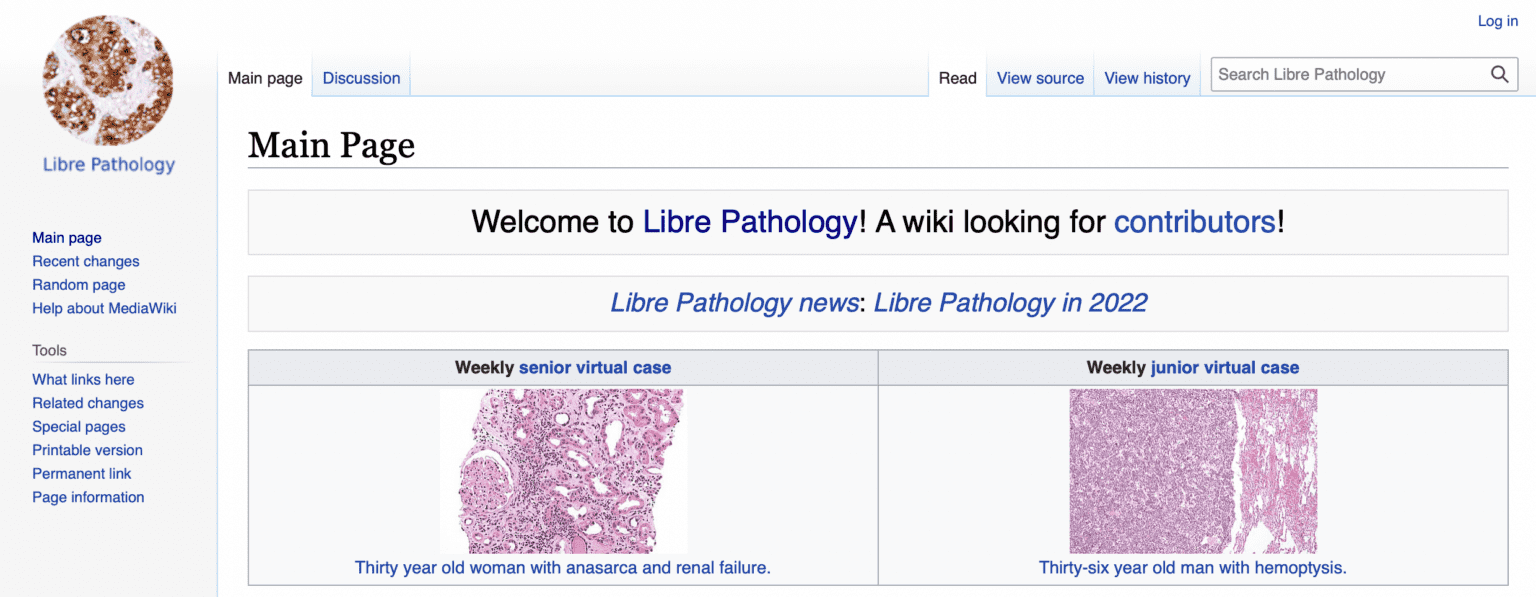Browse Special pages
1536x597 pixels.
click(78, 426)
